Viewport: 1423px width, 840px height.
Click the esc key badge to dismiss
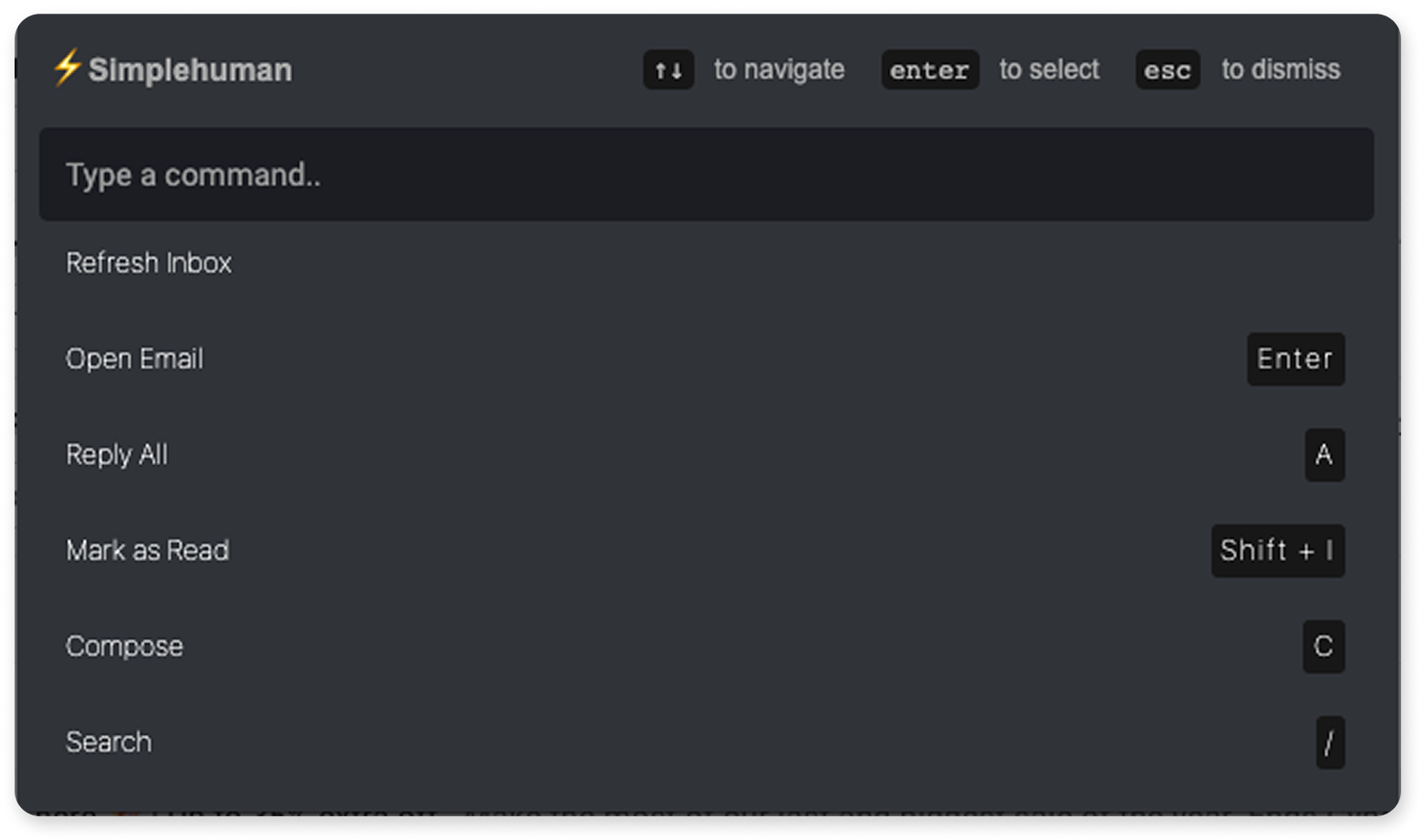point(1168,70)
